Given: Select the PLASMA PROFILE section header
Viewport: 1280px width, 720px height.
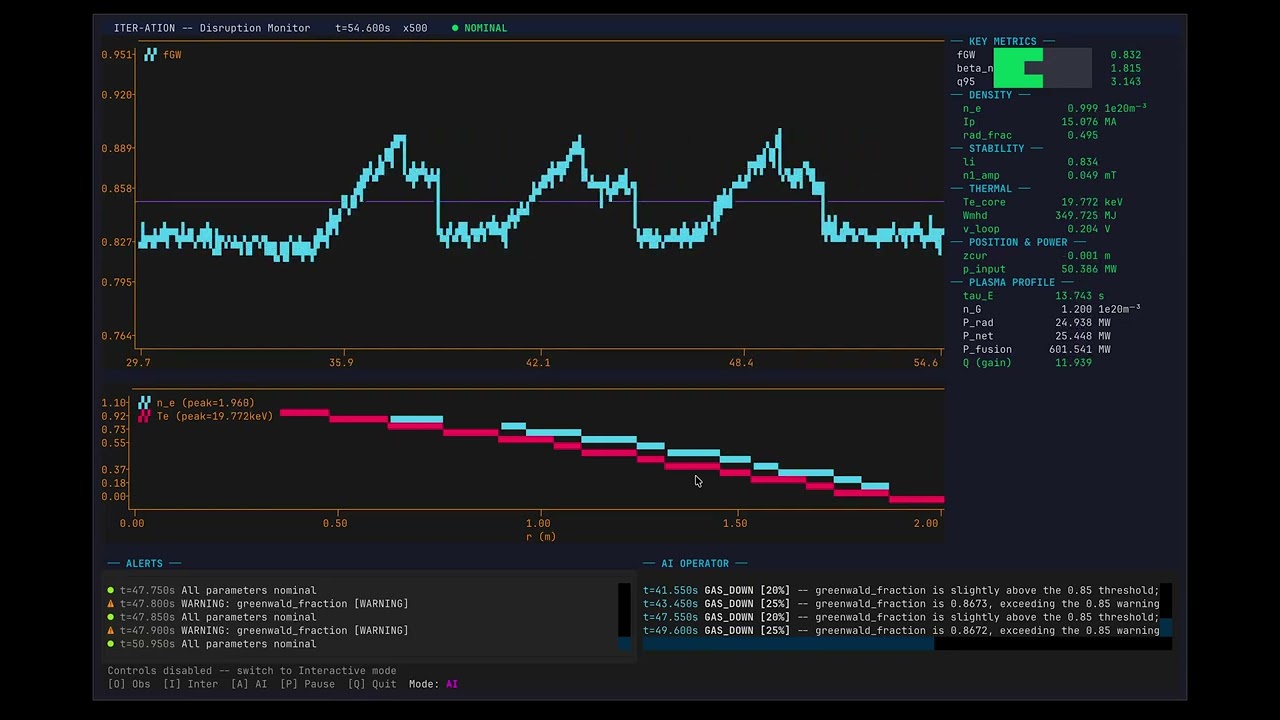Looking at the screenshot, I should coord(1011,282).
